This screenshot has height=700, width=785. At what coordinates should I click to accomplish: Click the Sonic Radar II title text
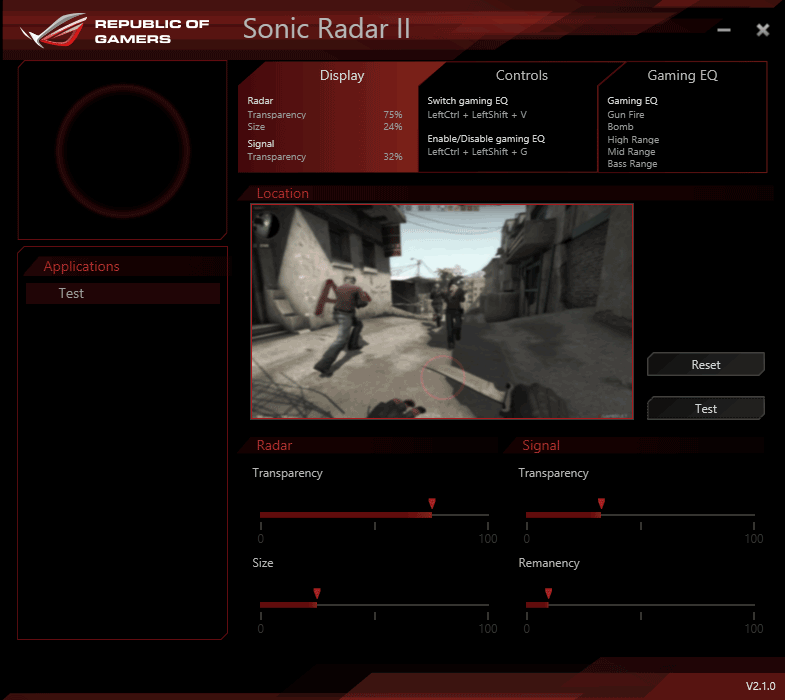tap(326, 29)
